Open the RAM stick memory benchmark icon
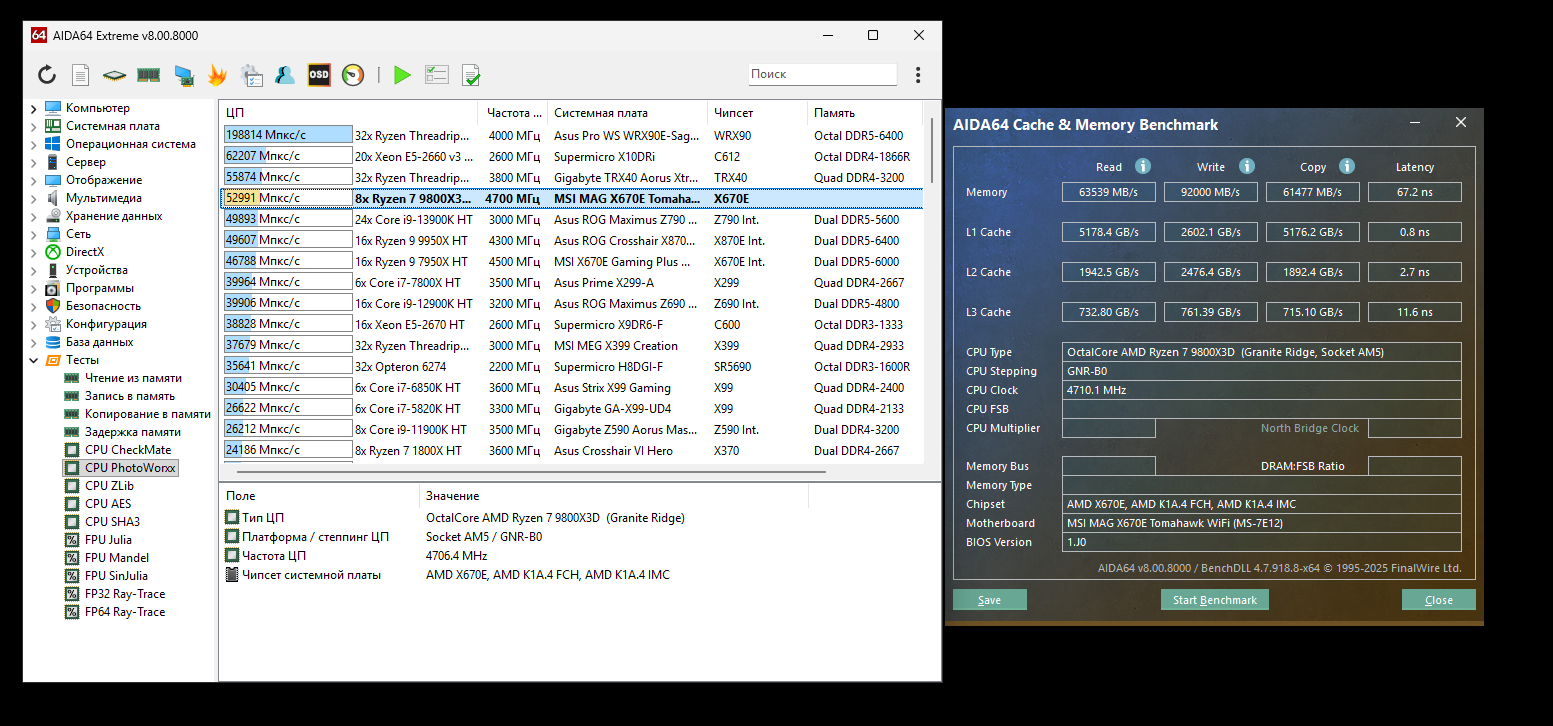 pos(149,75)
